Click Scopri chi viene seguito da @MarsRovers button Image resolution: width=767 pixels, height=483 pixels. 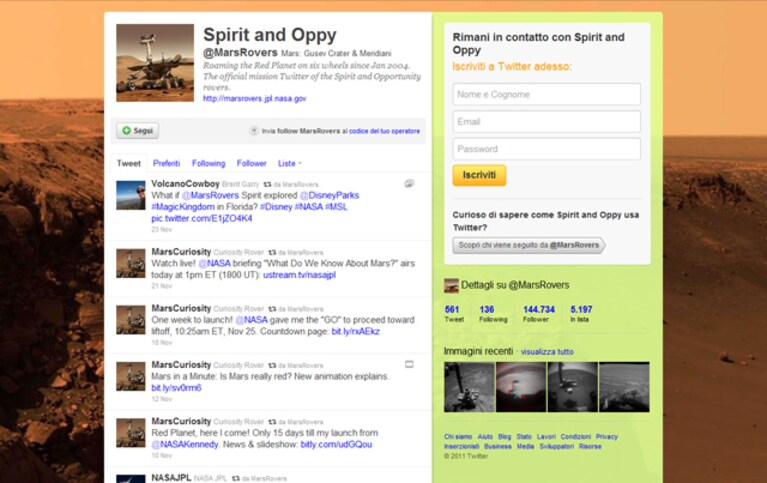[529, 245]
